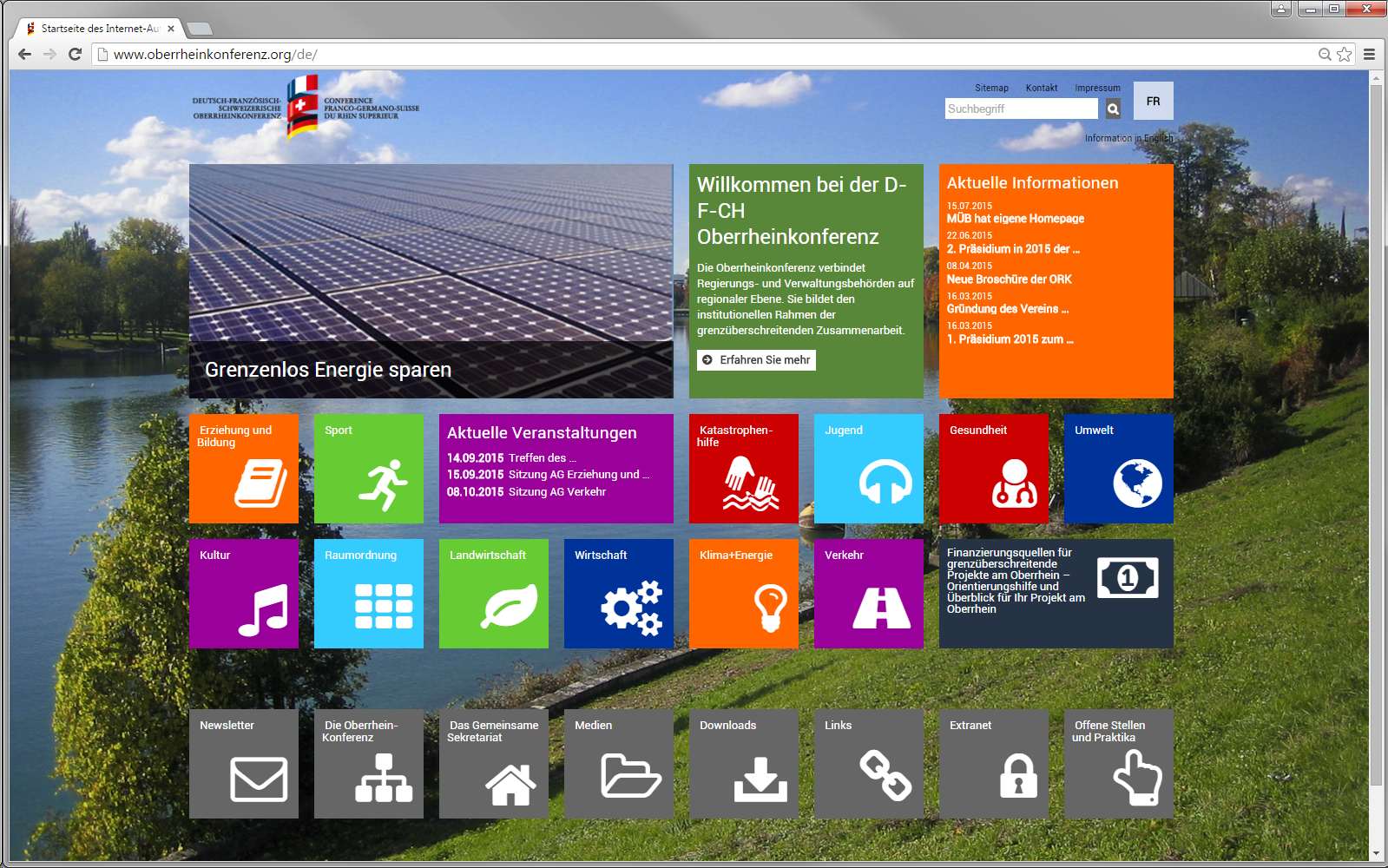Click the Erfahren Sie mehr button
The height and width of the screenshot is (868, 1388).
[x=756, y=360]
